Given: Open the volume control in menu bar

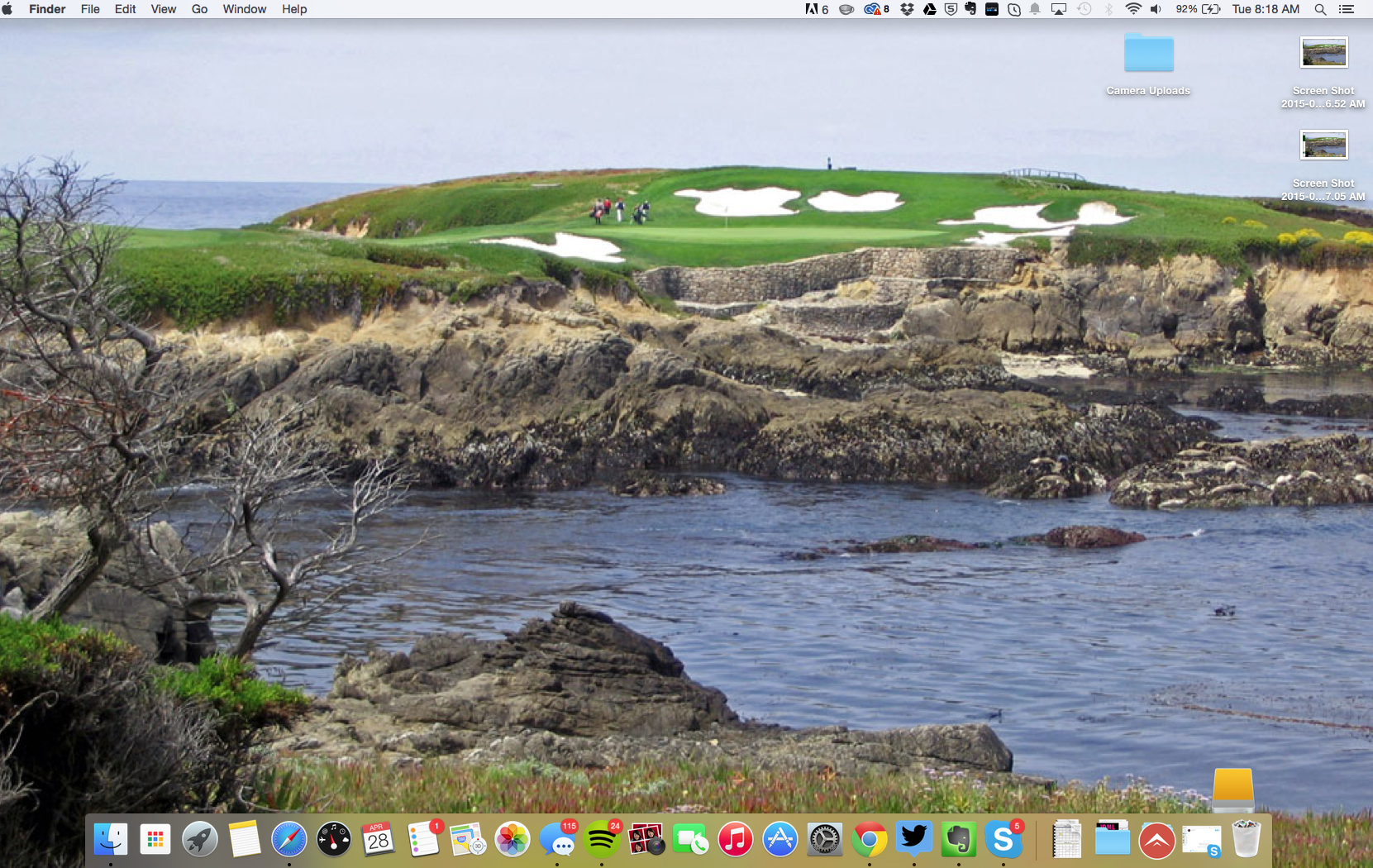Looking at the screenshot, I should [x=1156, y=9].
